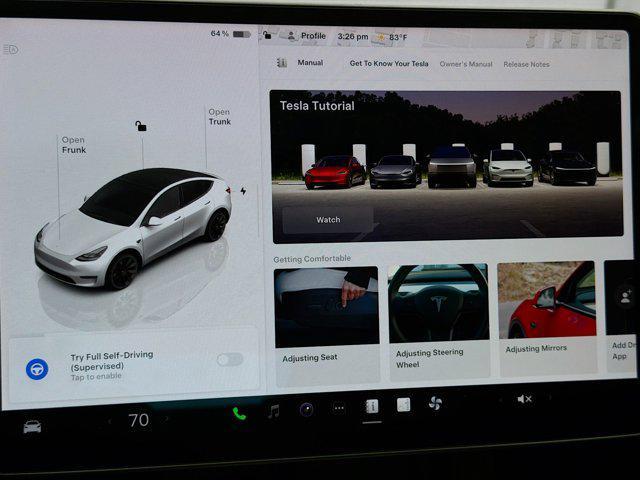Decrease volume with the left chevron
640x480 pixels.
pyautogui.click(x=500, y=400)
